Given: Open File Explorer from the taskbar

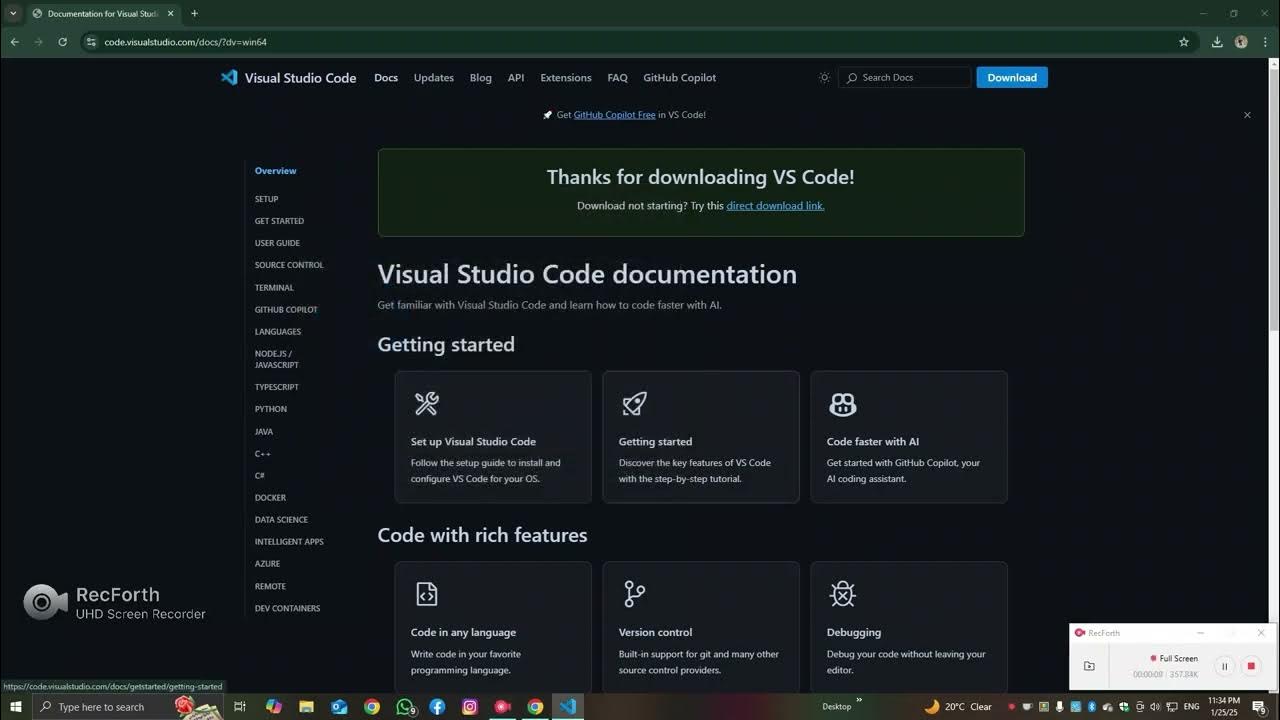Looking at the screenshot, I should point(306,707).
